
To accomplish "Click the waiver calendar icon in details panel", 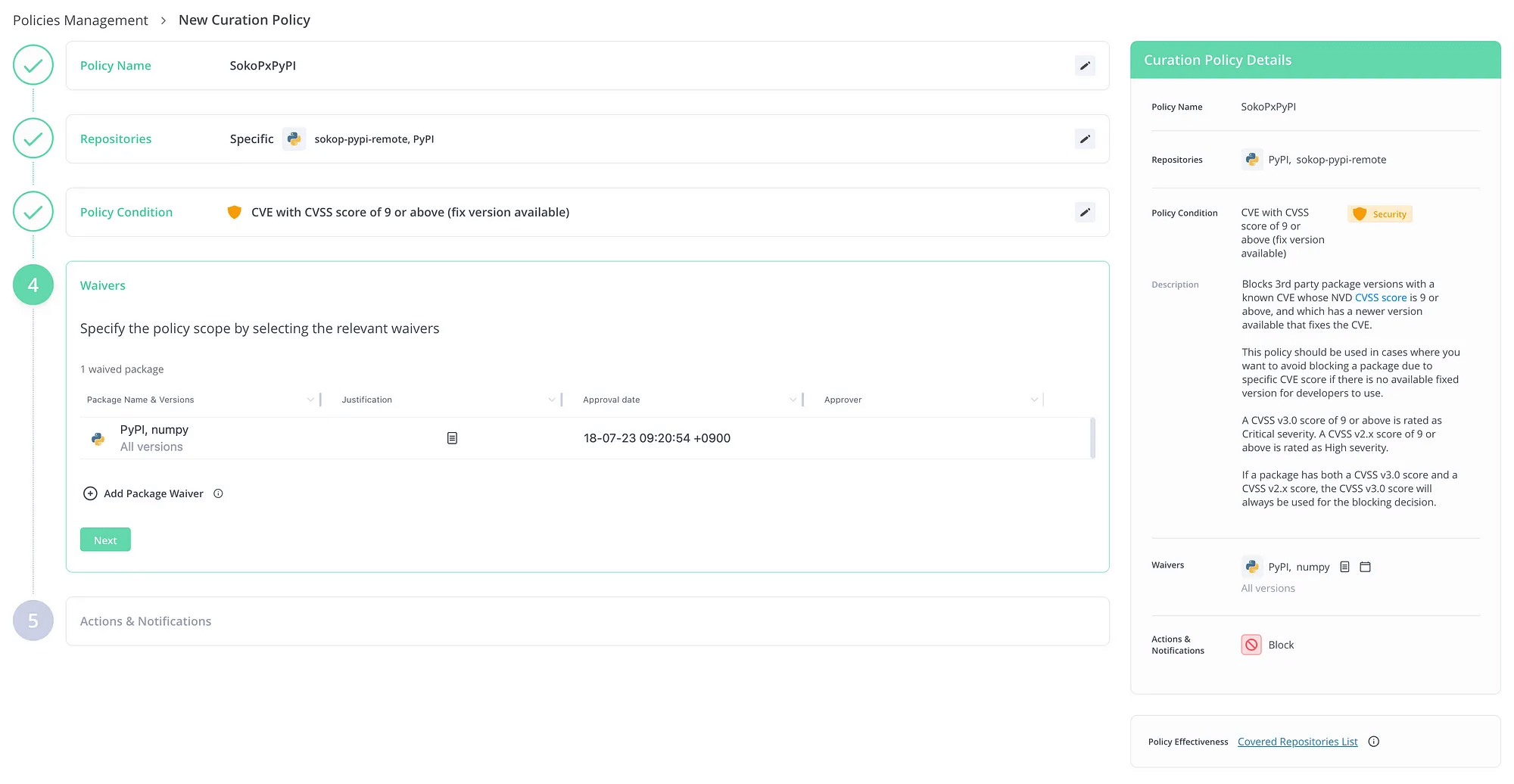I will (x=1365, y=567).
